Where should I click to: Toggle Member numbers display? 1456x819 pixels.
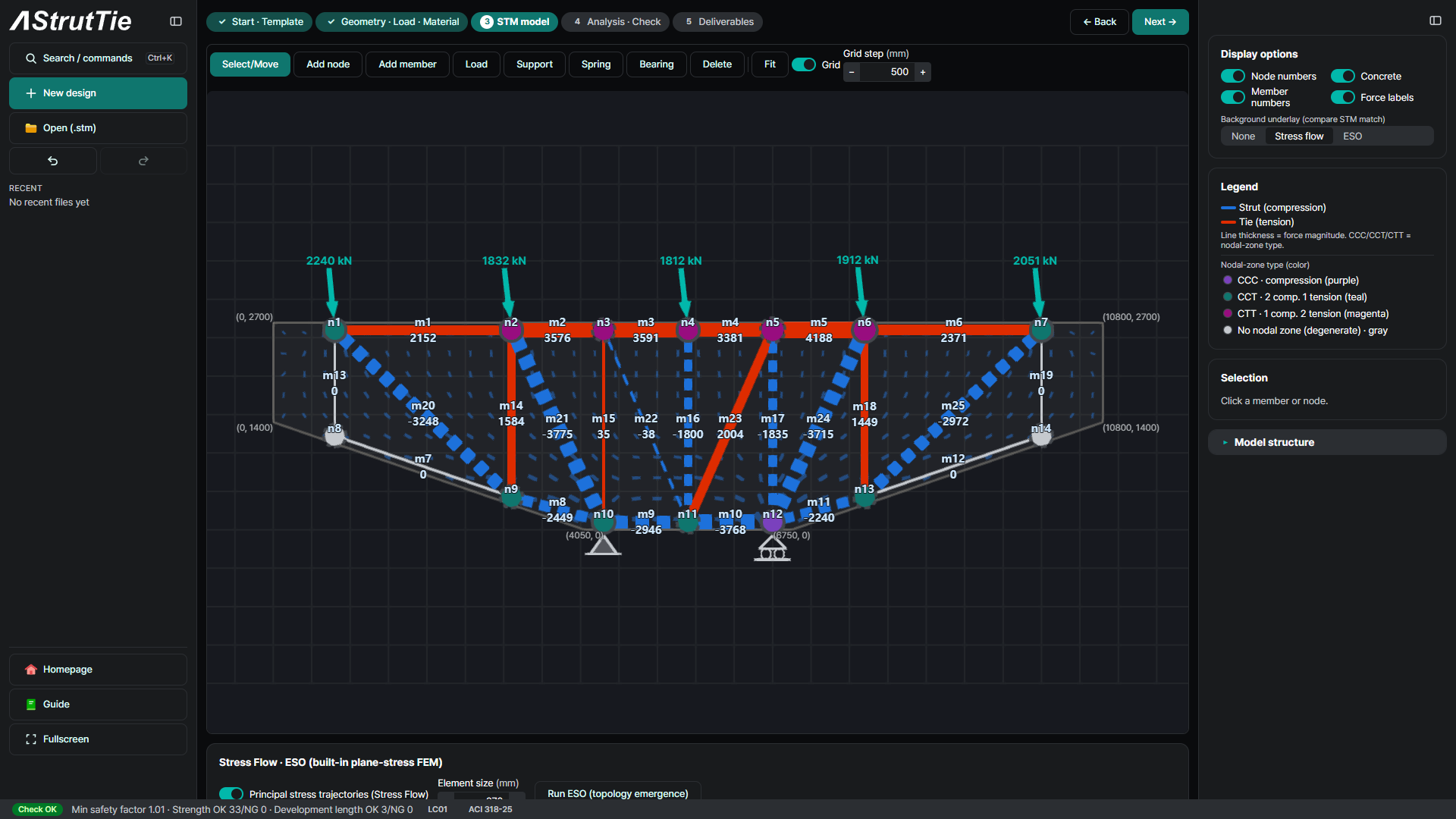tap(1233, 97)
